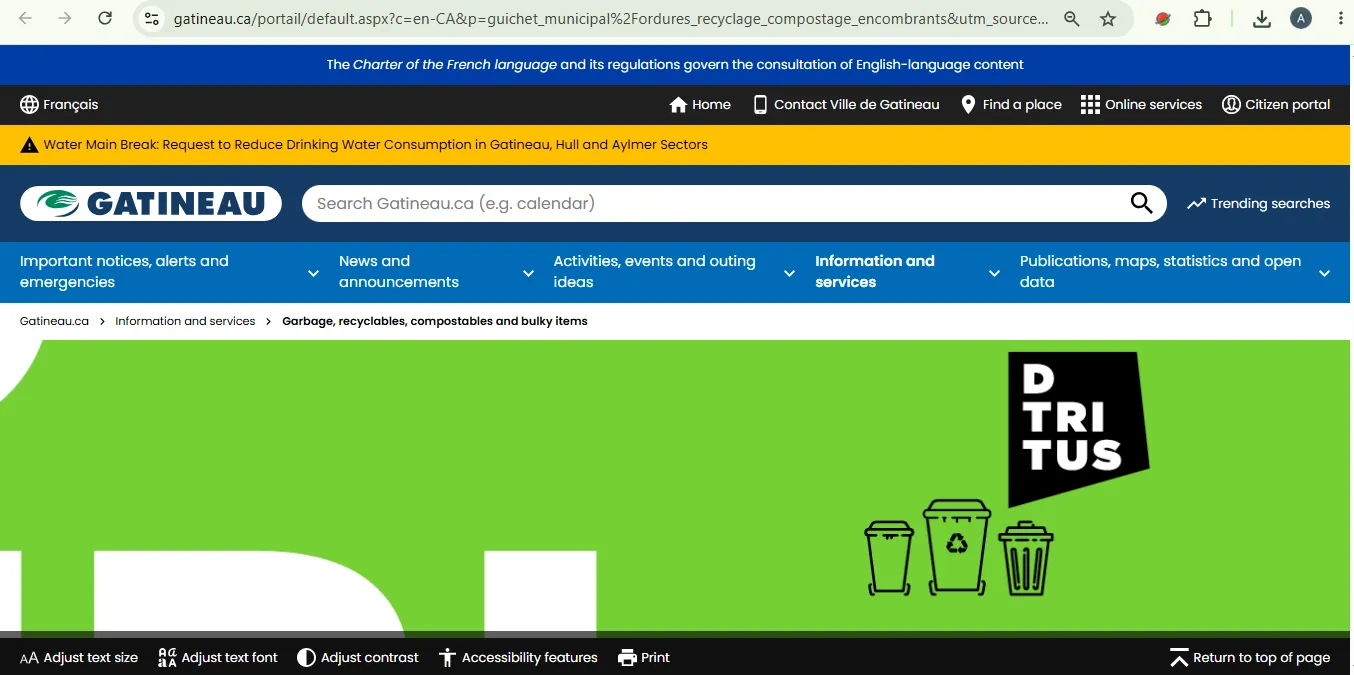Viewport: 1354px width, 675px height.
Task: Click Adjust text font label
Action: 230,658
